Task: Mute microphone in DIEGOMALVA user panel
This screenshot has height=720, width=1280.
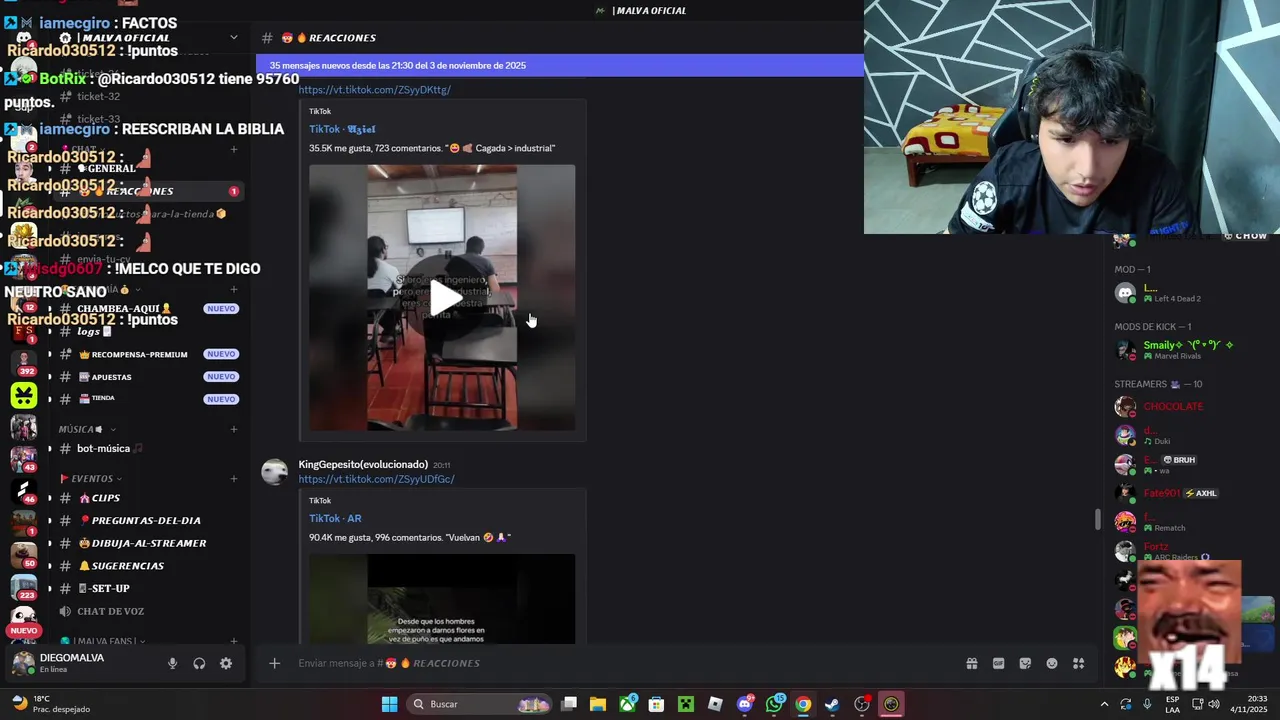Action: (x=172, y=663)
